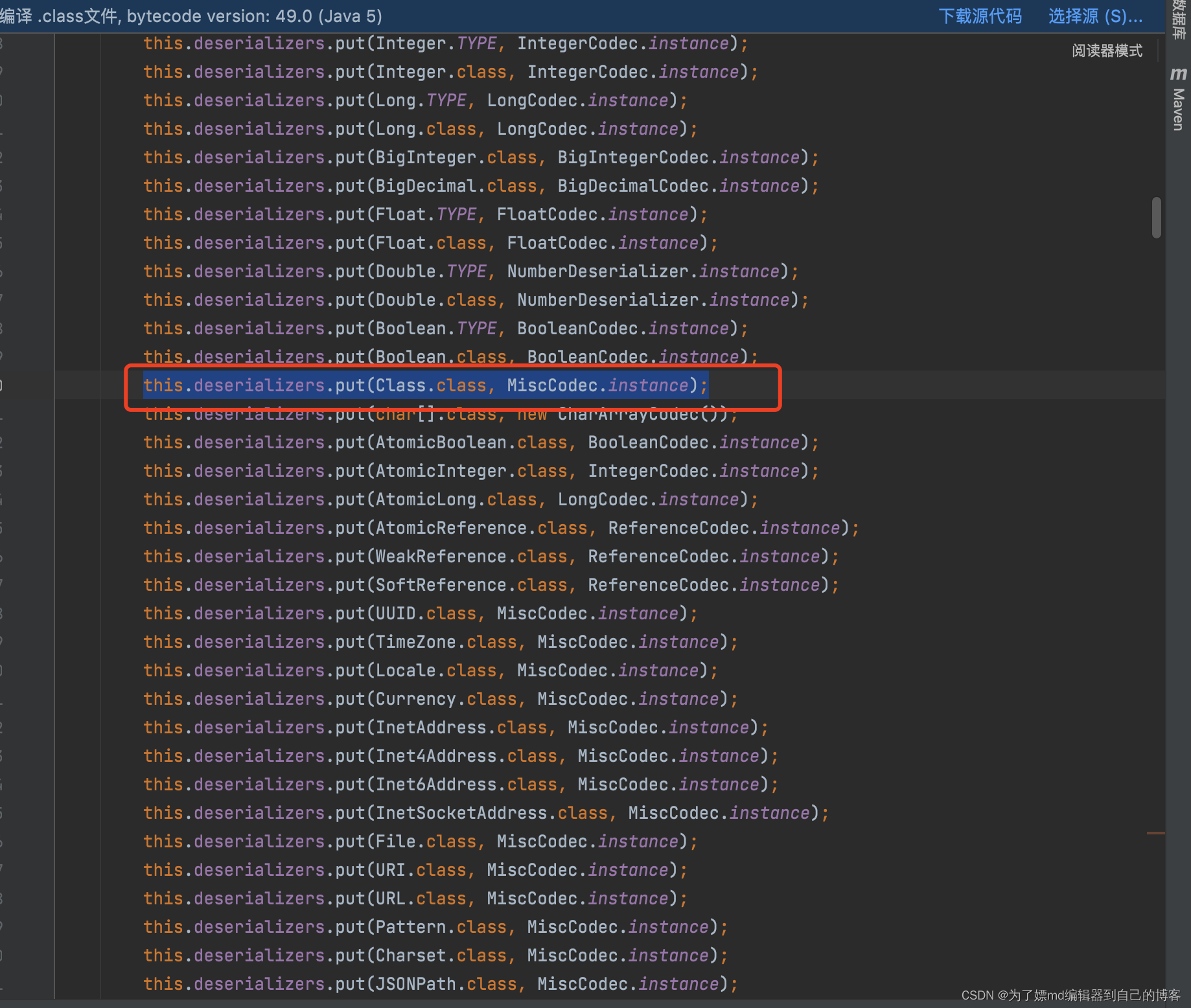Click the JSONPath.class, MiscCodec.instance line
Viewport: 1191px width, 1008px height.
point(441,984)
